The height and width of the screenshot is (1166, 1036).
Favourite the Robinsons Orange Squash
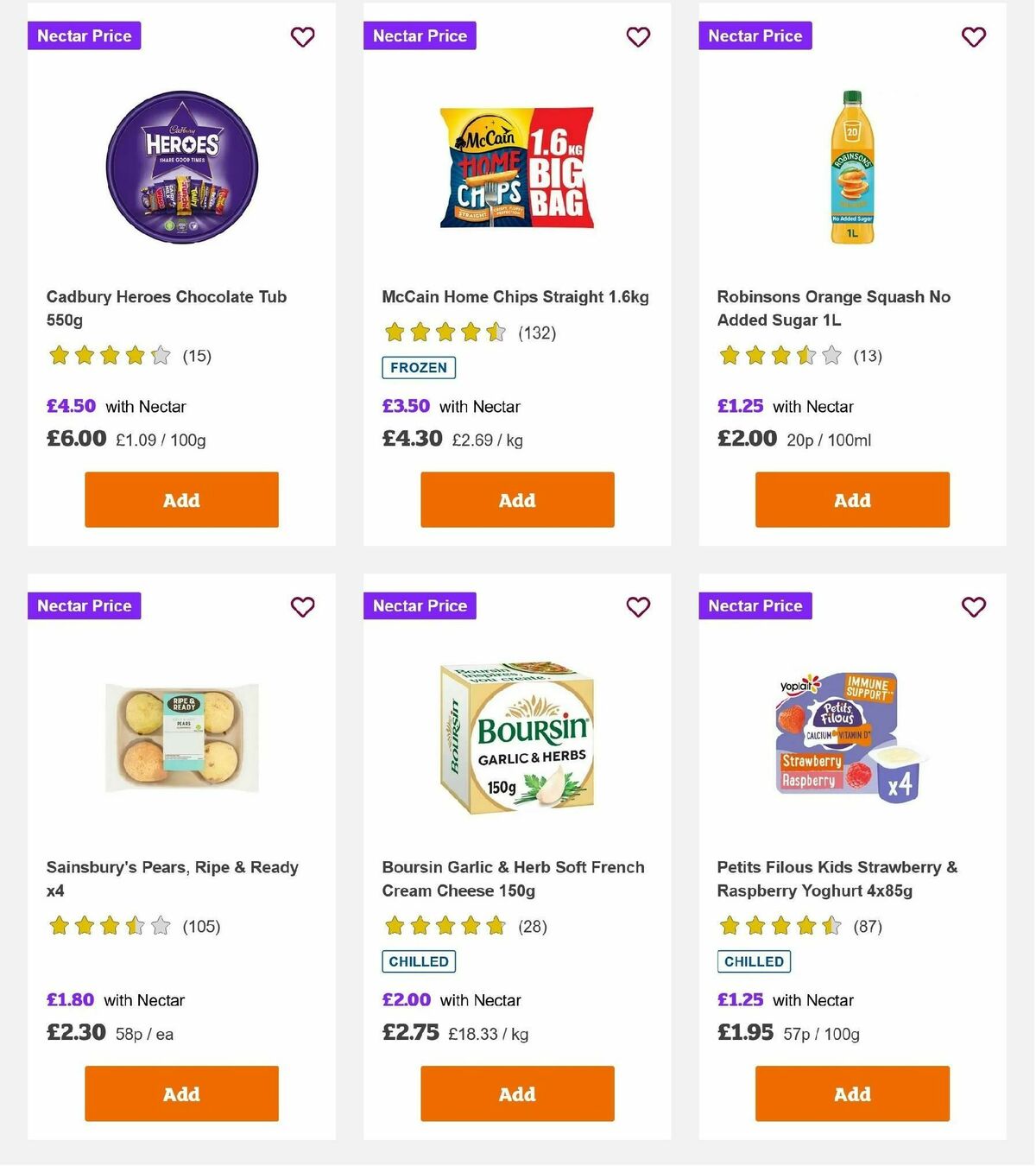point(973,37)
